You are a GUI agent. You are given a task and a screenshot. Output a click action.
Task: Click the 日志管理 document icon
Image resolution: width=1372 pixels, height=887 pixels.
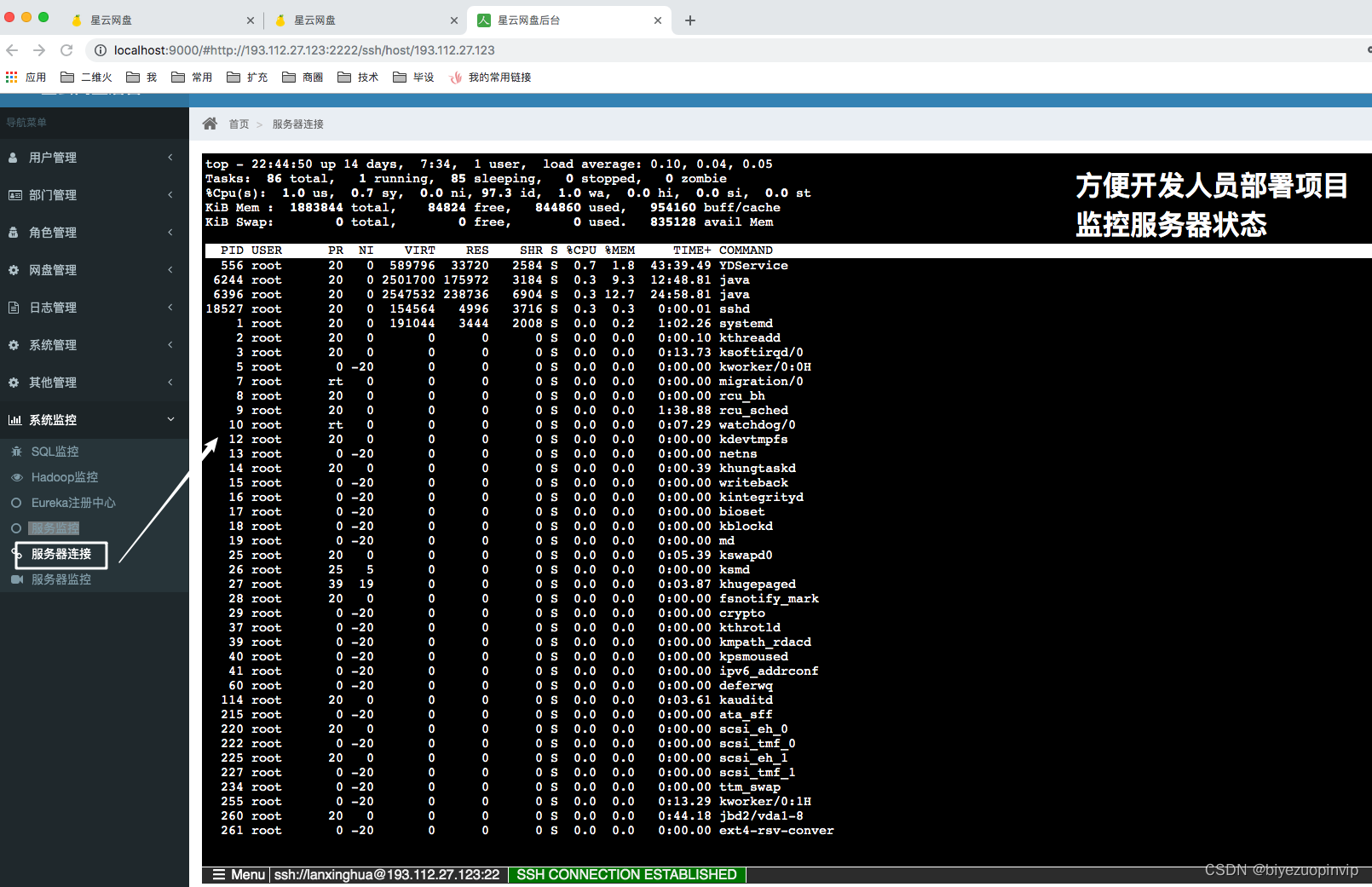[x=14, y=308]
